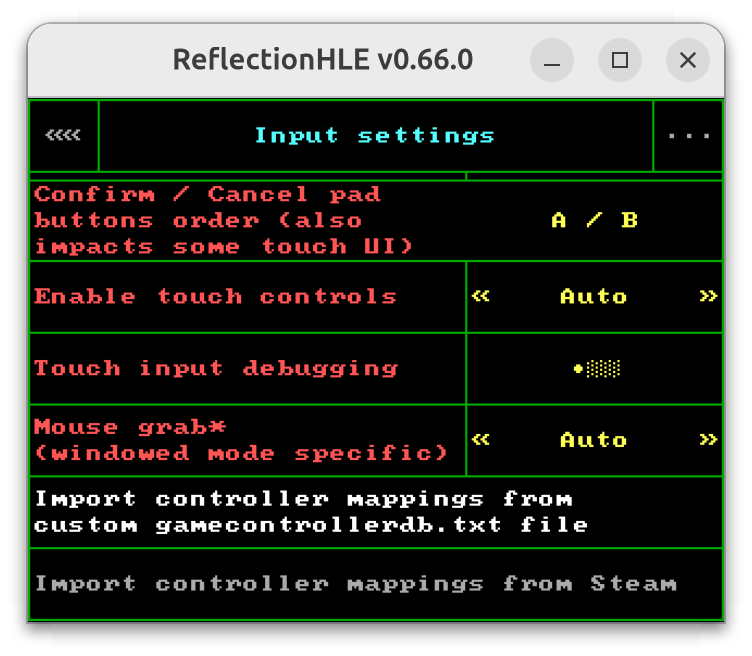Click the Enable touch controls label

pos(215,296)
